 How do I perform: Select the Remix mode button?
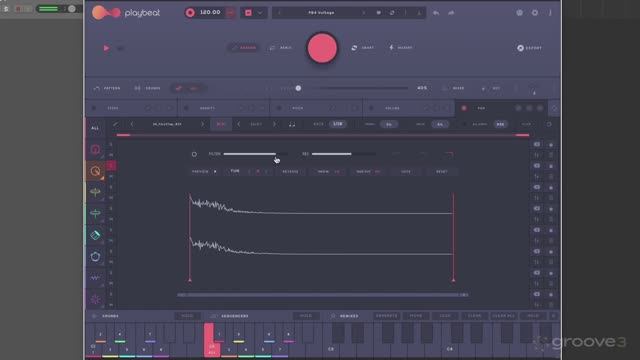[281, 48]
